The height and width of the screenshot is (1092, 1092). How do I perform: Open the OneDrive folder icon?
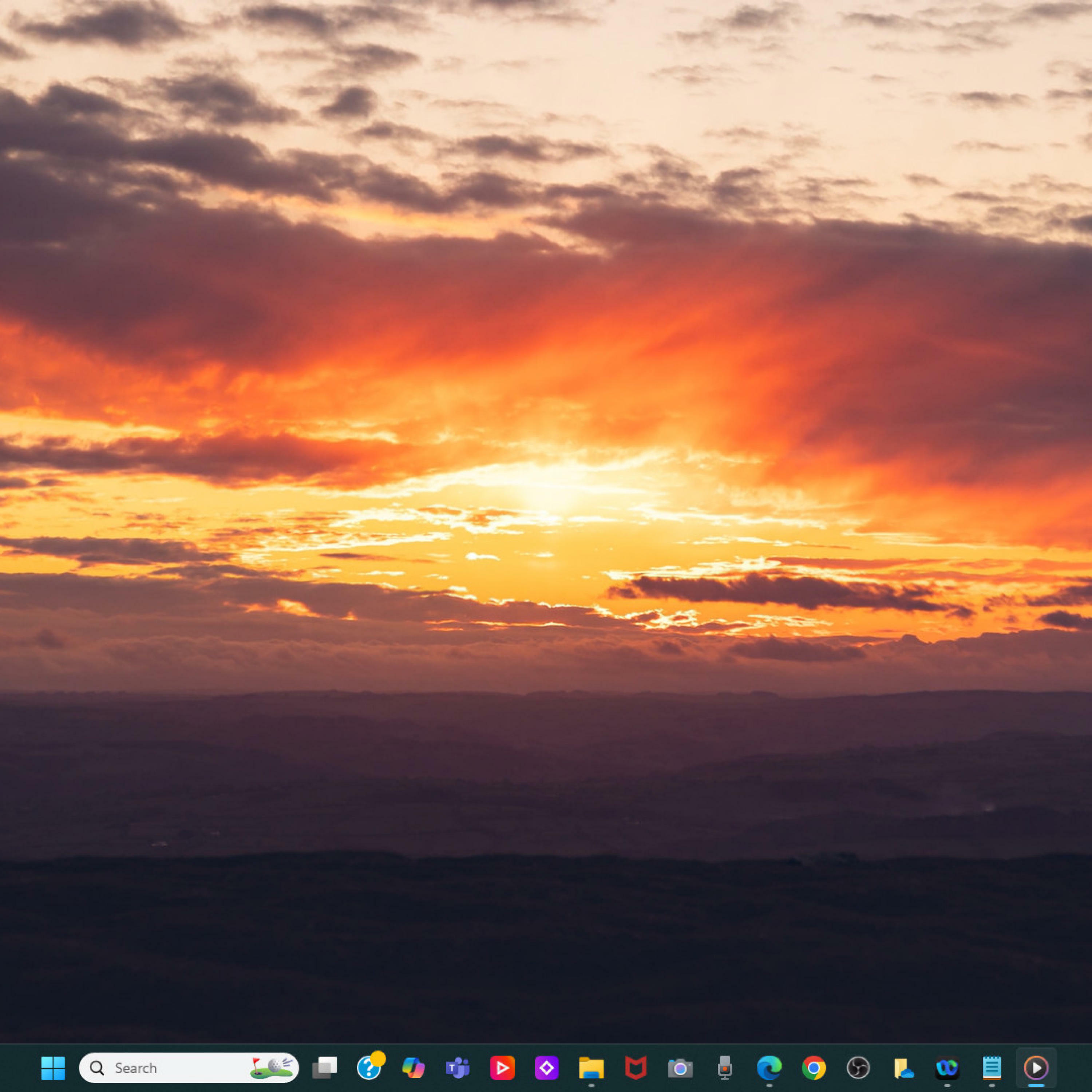click(x=903, y=1068)
